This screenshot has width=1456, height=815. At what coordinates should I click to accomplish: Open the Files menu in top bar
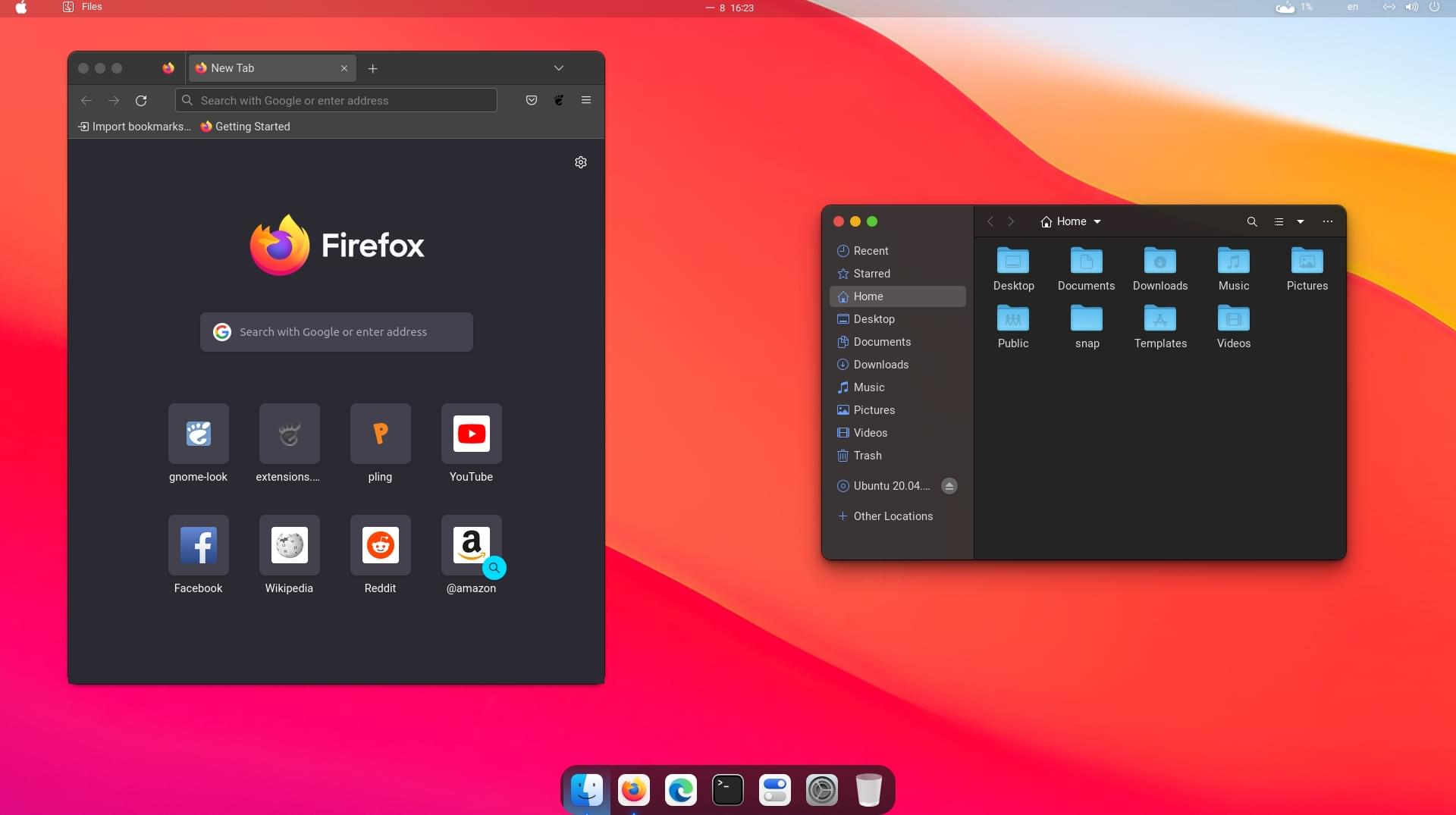83,7
